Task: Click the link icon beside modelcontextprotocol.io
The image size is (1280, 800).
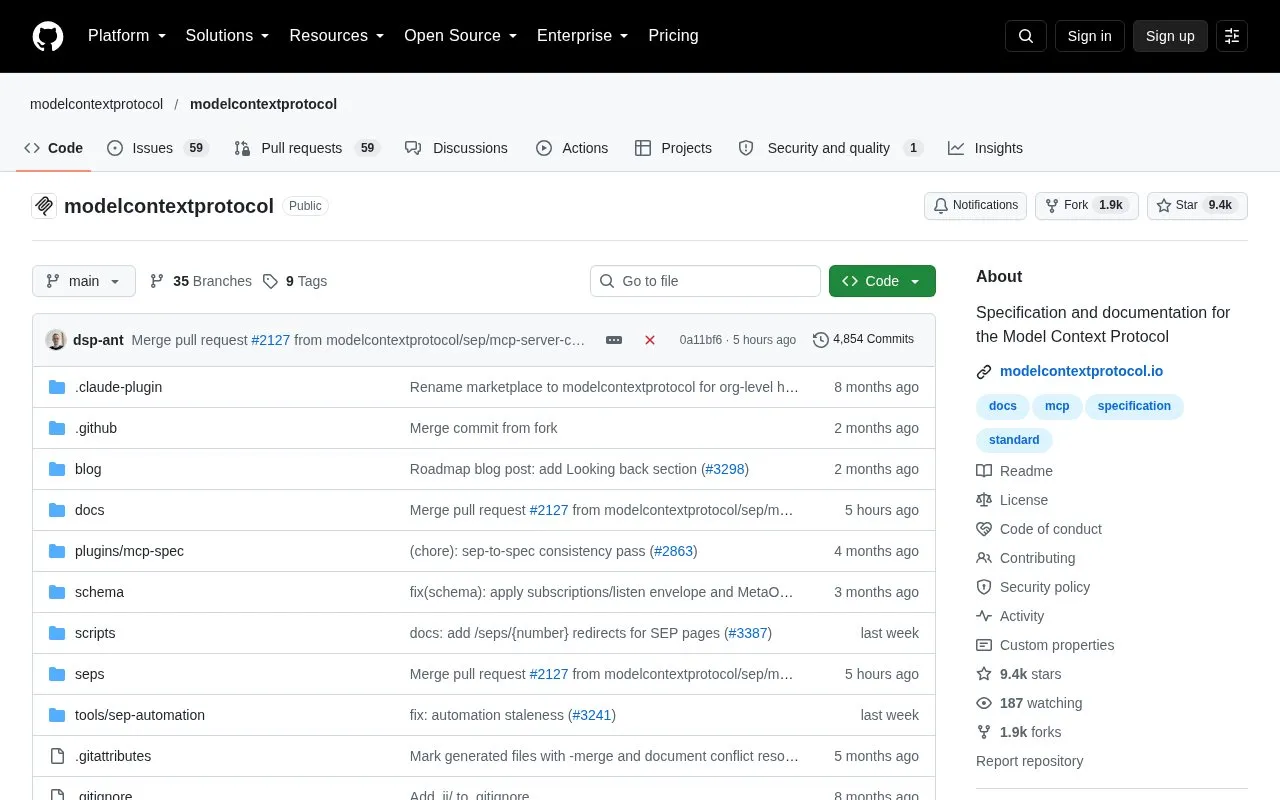Action: [984, 372]
